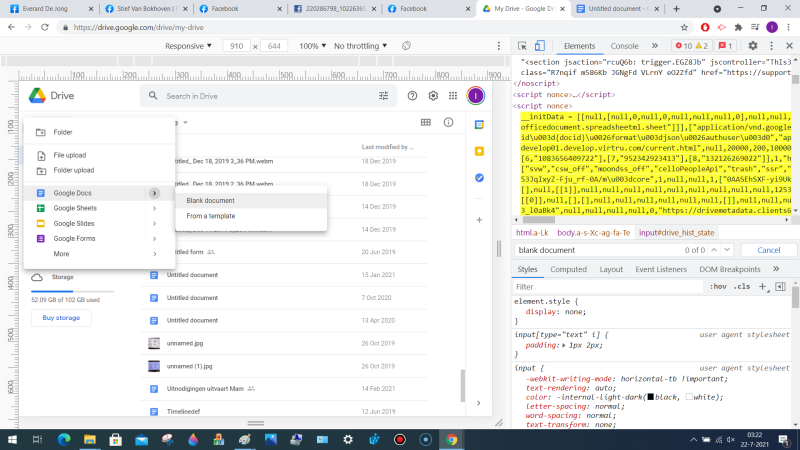Open Drive settings gear icon
800x450 pixels.
tap(433, 96)
